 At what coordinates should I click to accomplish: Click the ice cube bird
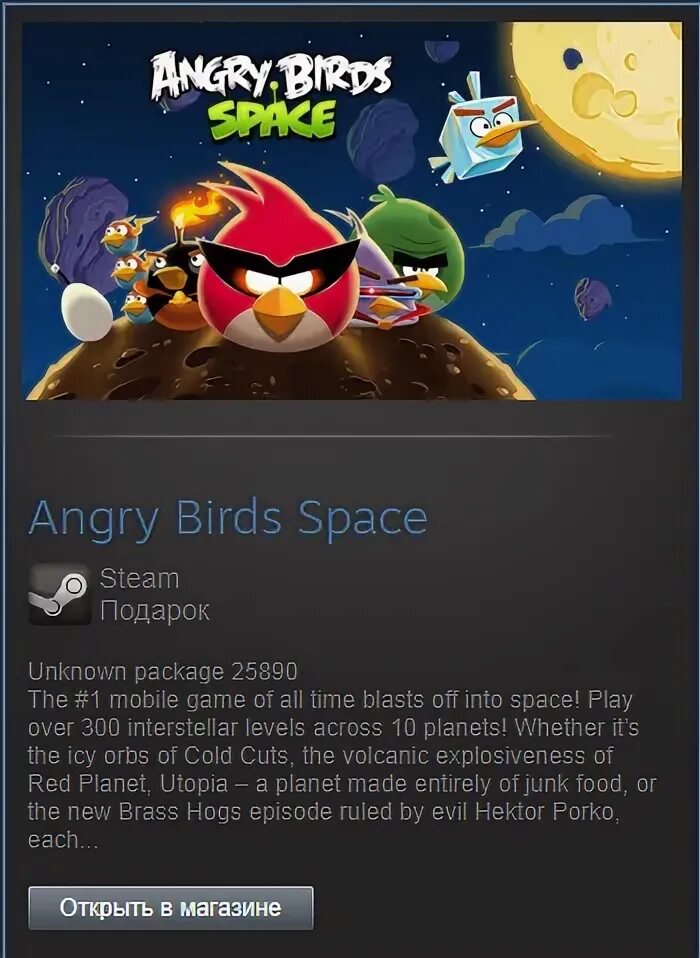click(x=483, y=127)
